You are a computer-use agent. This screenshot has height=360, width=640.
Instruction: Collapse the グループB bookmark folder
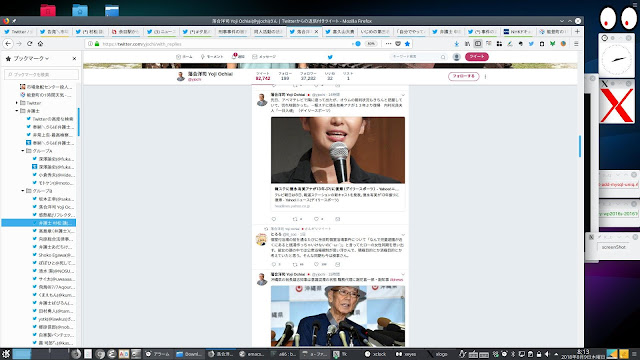pos(23,191)
